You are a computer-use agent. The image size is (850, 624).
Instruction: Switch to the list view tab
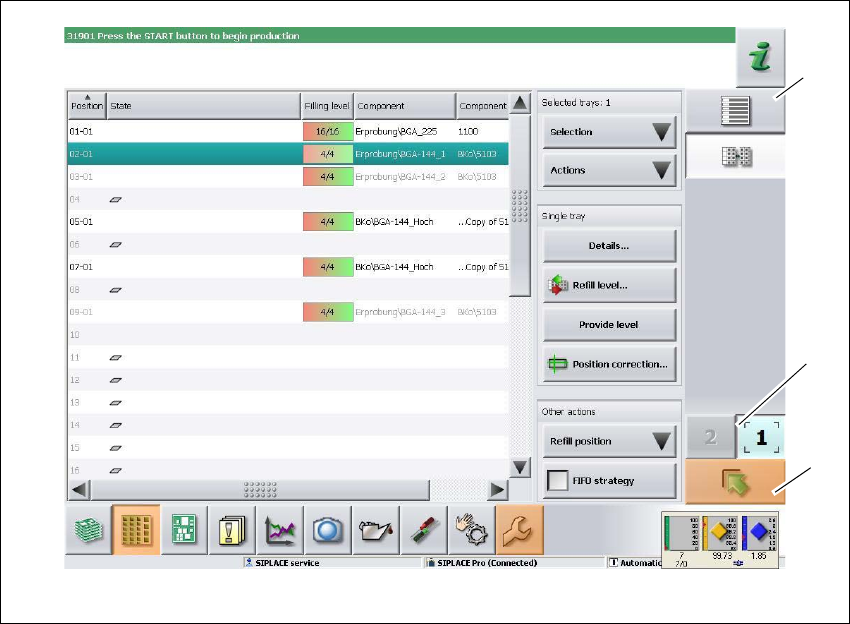pyautogui.click(x=735, y=111)
